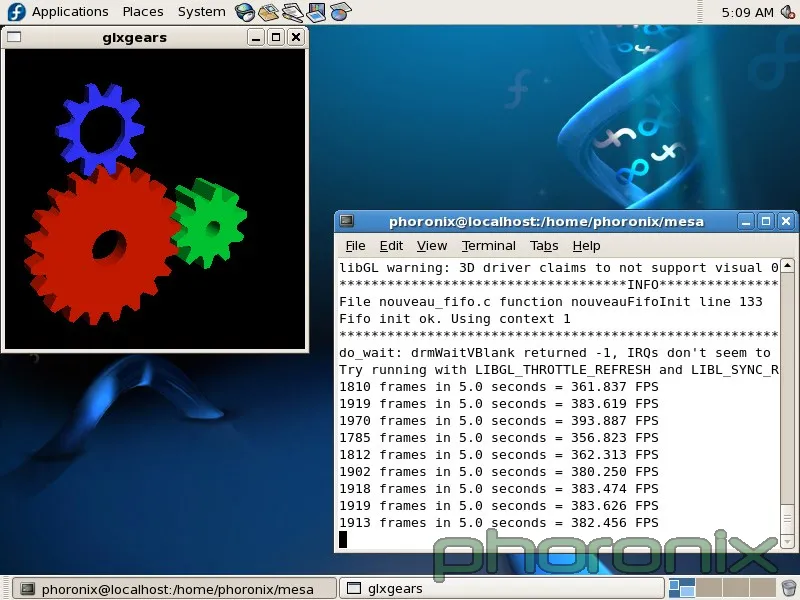Image resolution: width=800 pixels, height=600 pixels.
Task: Click the 'Try running with LIBGL_THROTTLE_REFRESH' line
Action: (x=559, y=370)
